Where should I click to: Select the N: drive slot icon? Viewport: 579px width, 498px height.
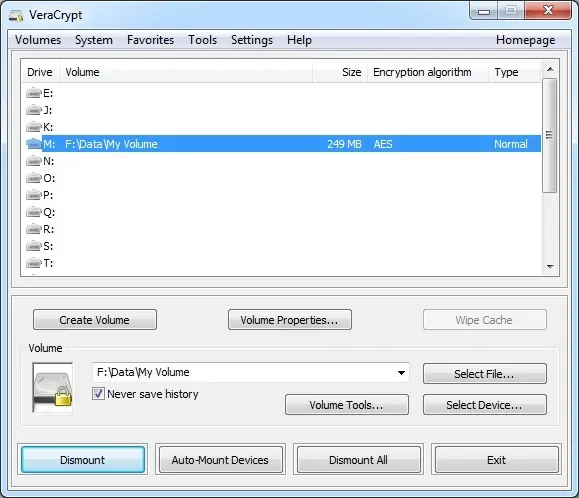point(34,161)
